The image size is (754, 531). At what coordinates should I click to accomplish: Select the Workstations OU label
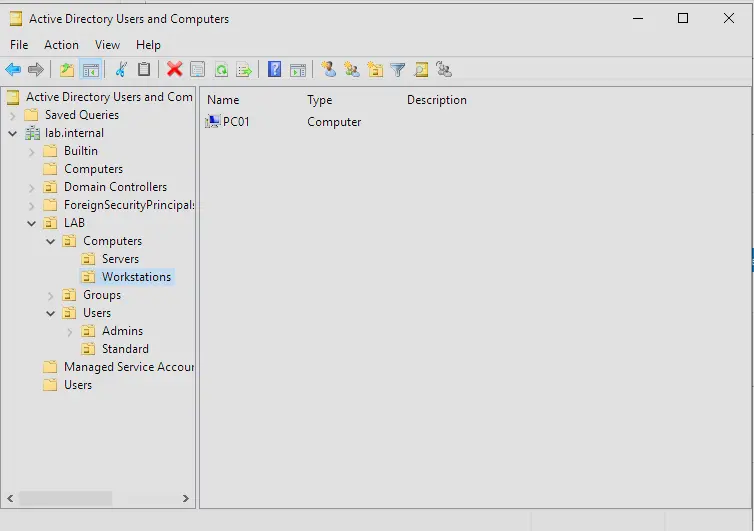(136, 277)
